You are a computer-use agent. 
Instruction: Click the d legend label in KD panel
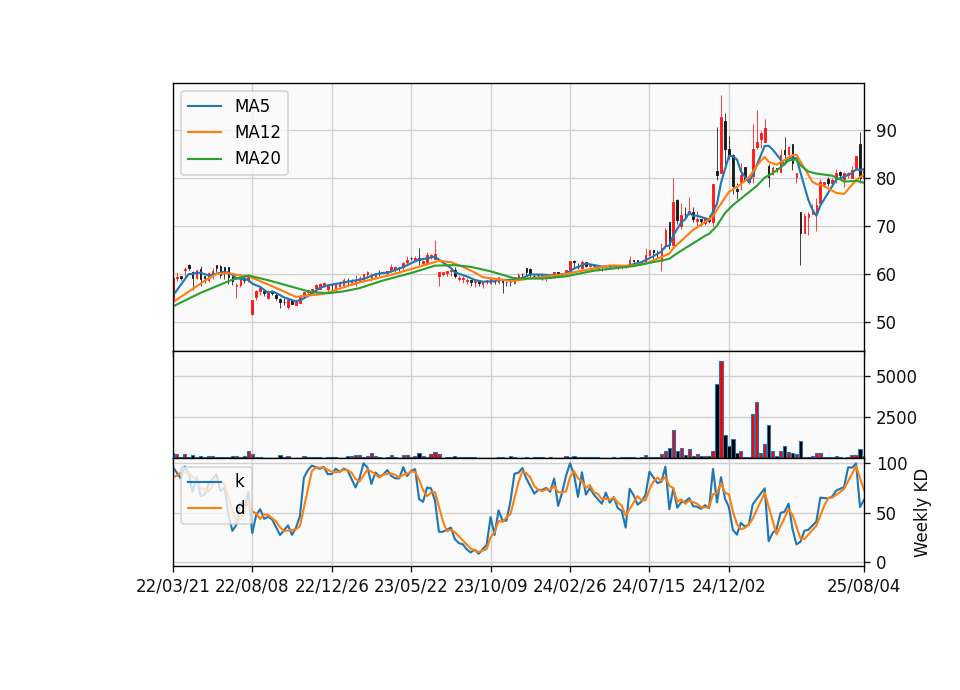(239, 508)
